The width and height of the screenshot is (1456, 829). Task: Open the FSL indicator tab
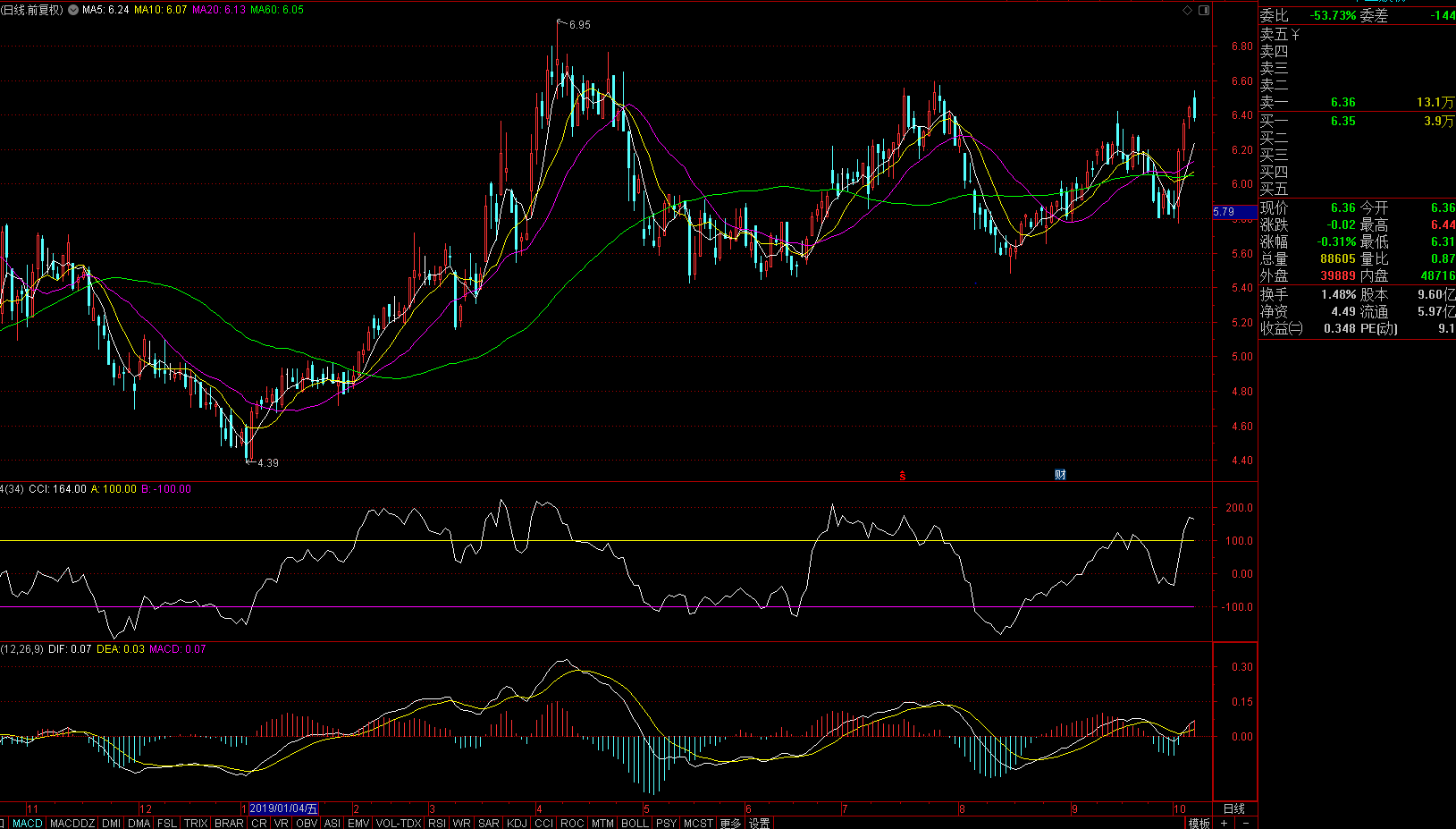[x=167, y=823]
